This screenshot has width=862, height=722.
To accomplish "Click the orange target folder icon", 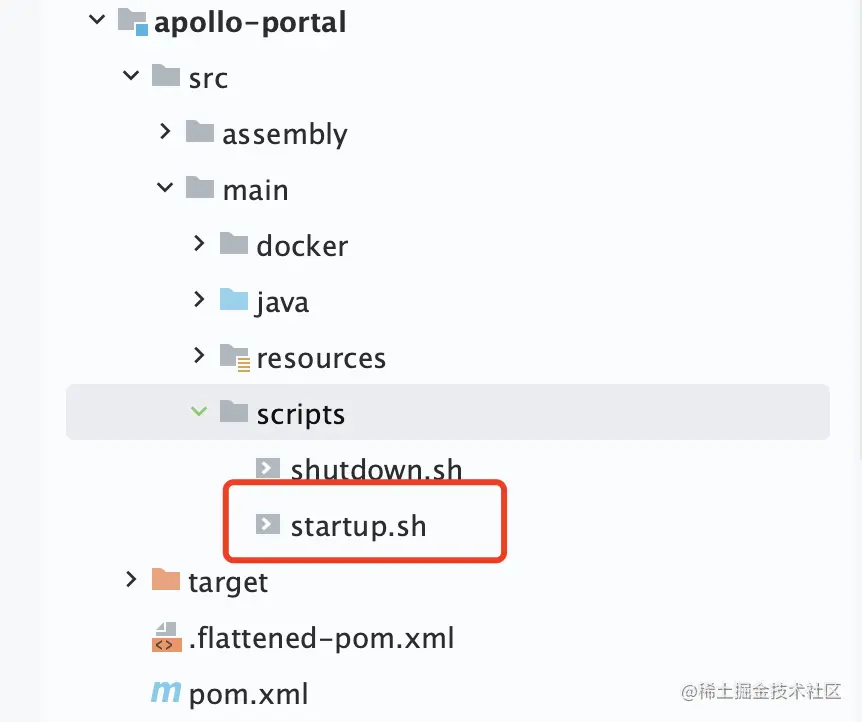I will (166, 580).
